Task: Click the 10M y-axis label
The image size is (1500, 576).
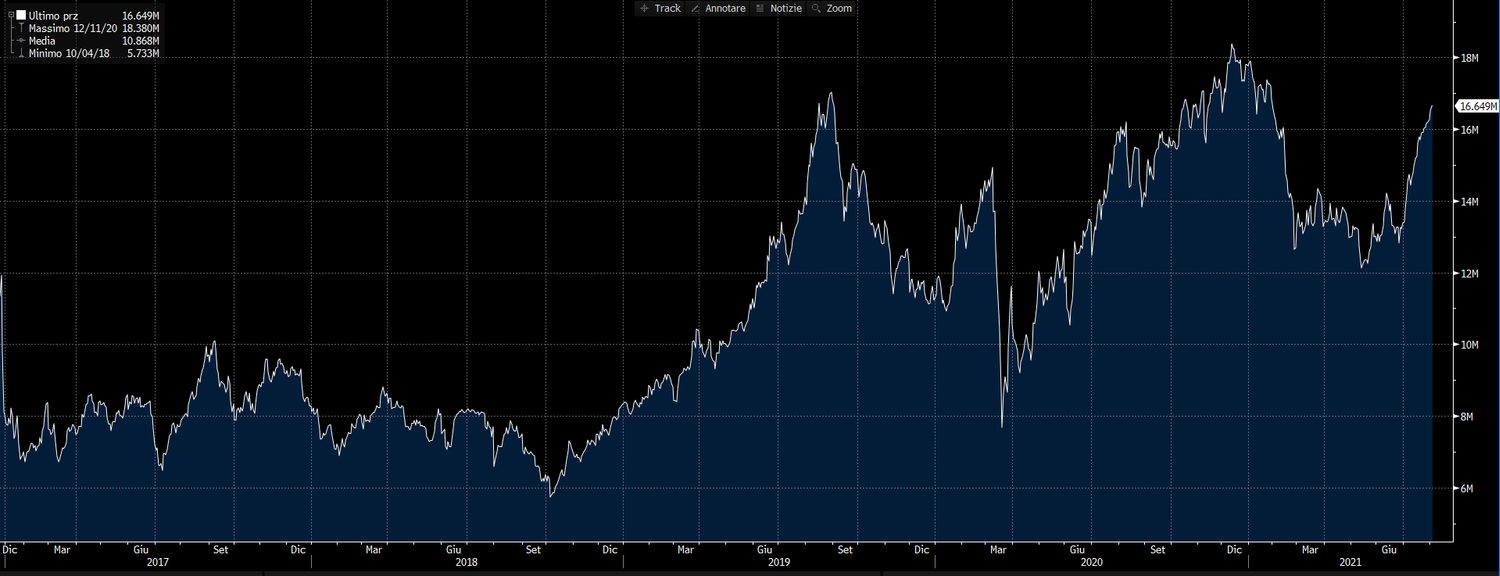Action: point(1469,345)
